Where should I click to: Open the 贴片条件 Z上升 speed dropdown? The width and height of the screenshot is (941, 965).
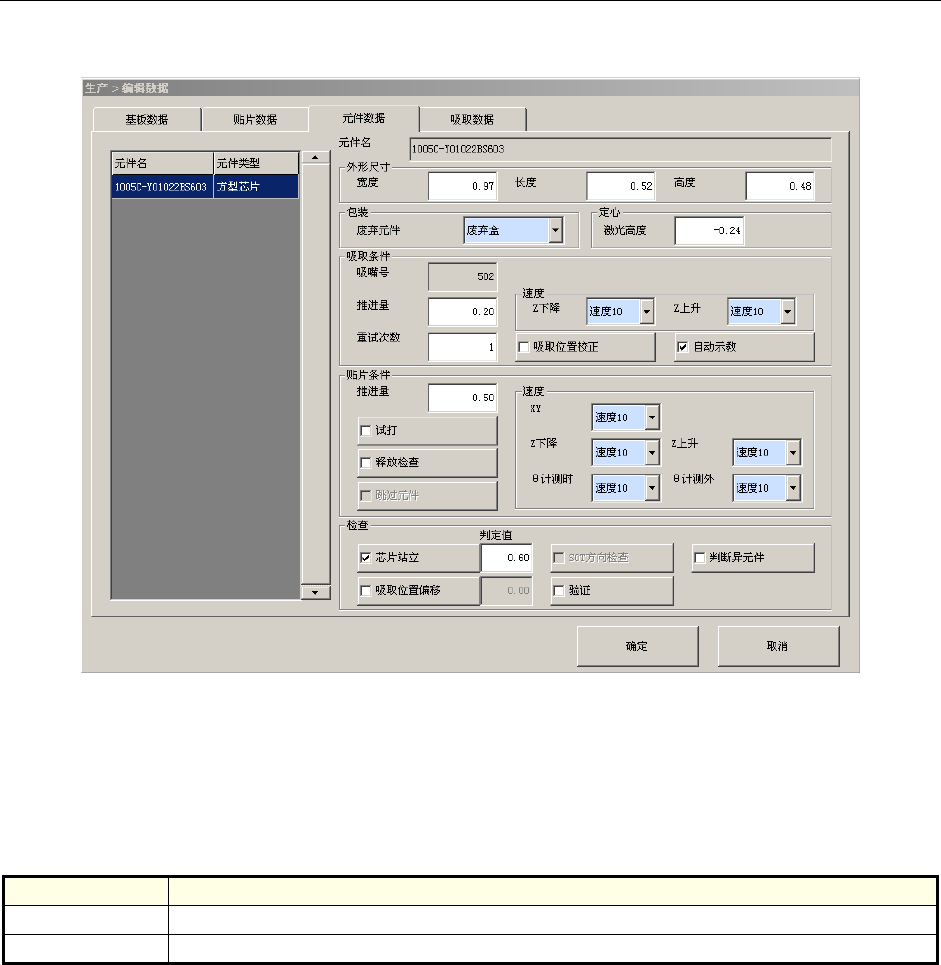pyautogui.click(x=767, y=452)
